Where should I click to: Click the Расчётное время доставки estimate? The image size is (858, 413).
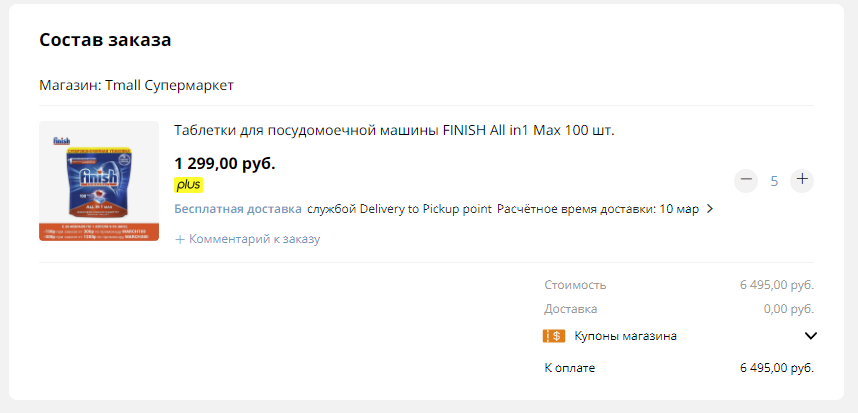(x=598, y=209)
